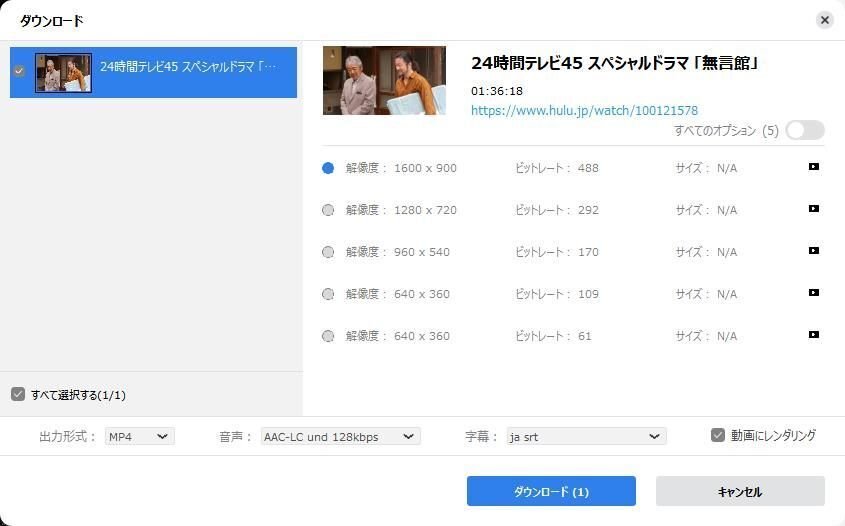The width and height of the screenshot is (845, 526).
Task: Click the video icon in the 960 x 540 row
Action: tap(814, 251)
